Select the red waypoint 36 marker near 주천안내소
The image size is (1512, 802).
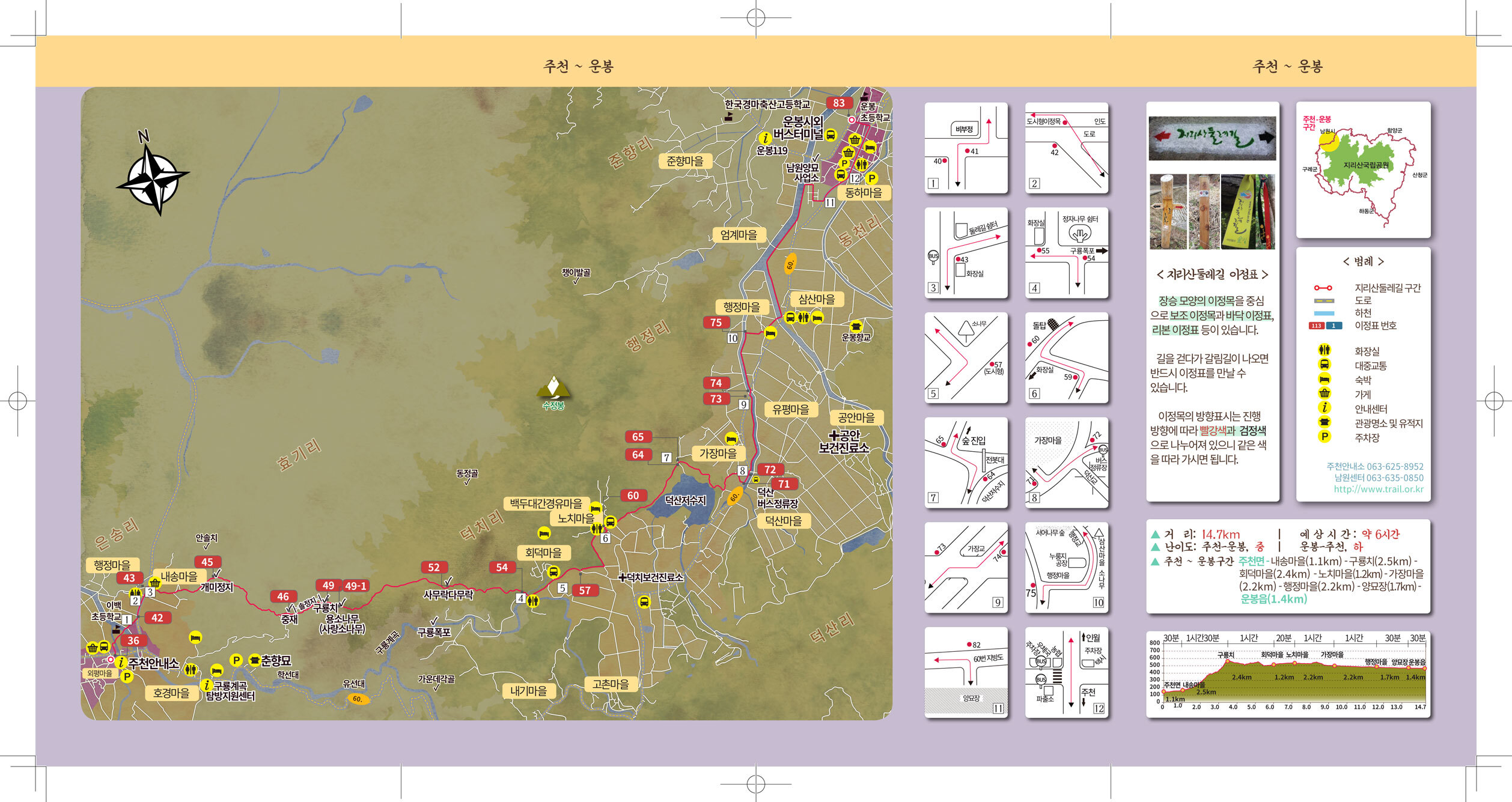133,640
